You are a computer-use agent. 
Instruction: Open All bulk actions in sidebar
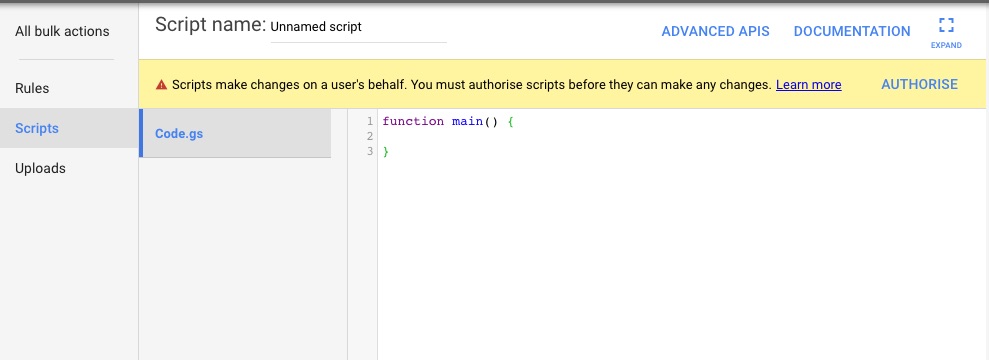click(x=62, y=31)
